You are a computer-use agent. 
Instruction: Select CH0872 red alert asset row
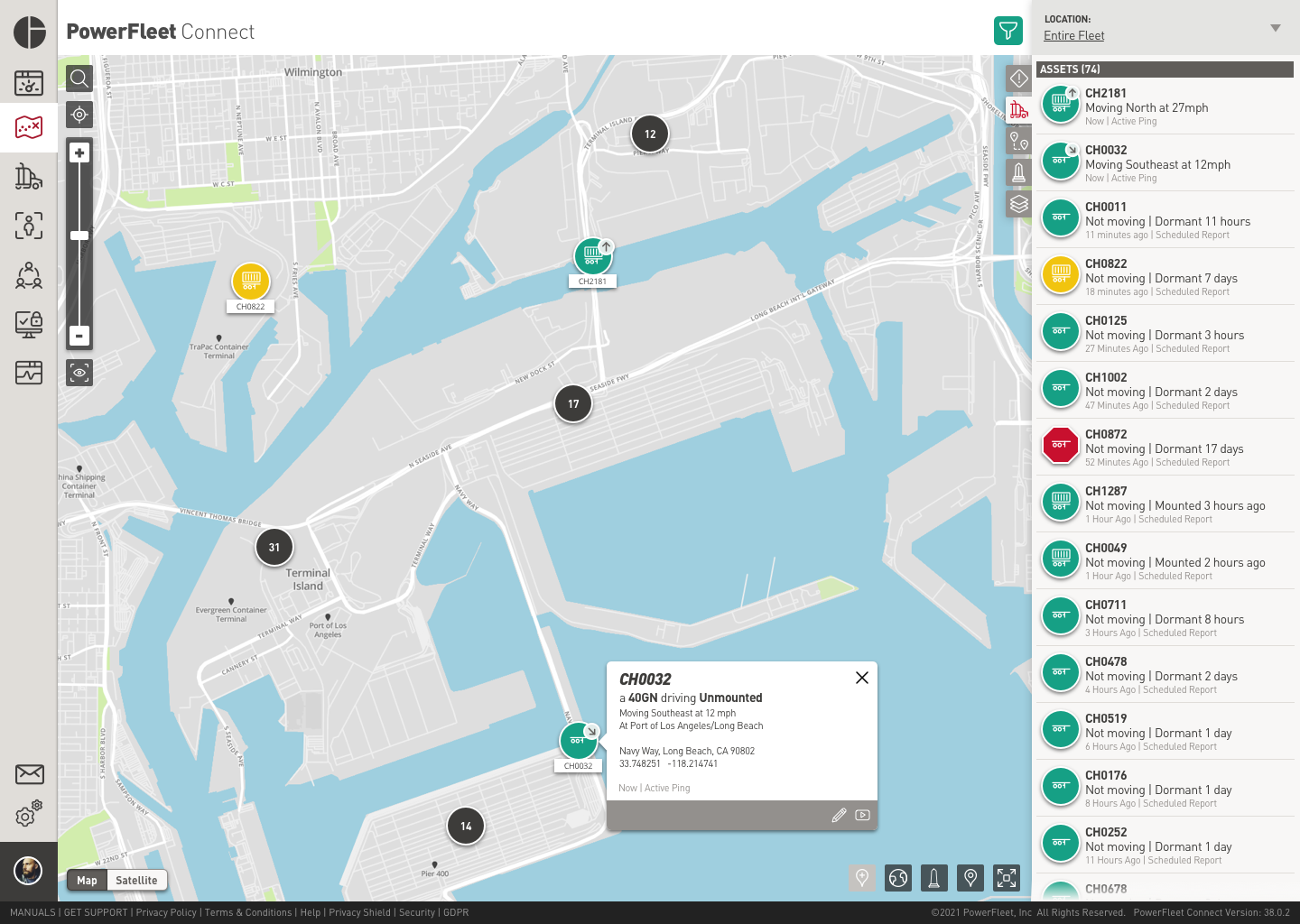point(1165,448)
